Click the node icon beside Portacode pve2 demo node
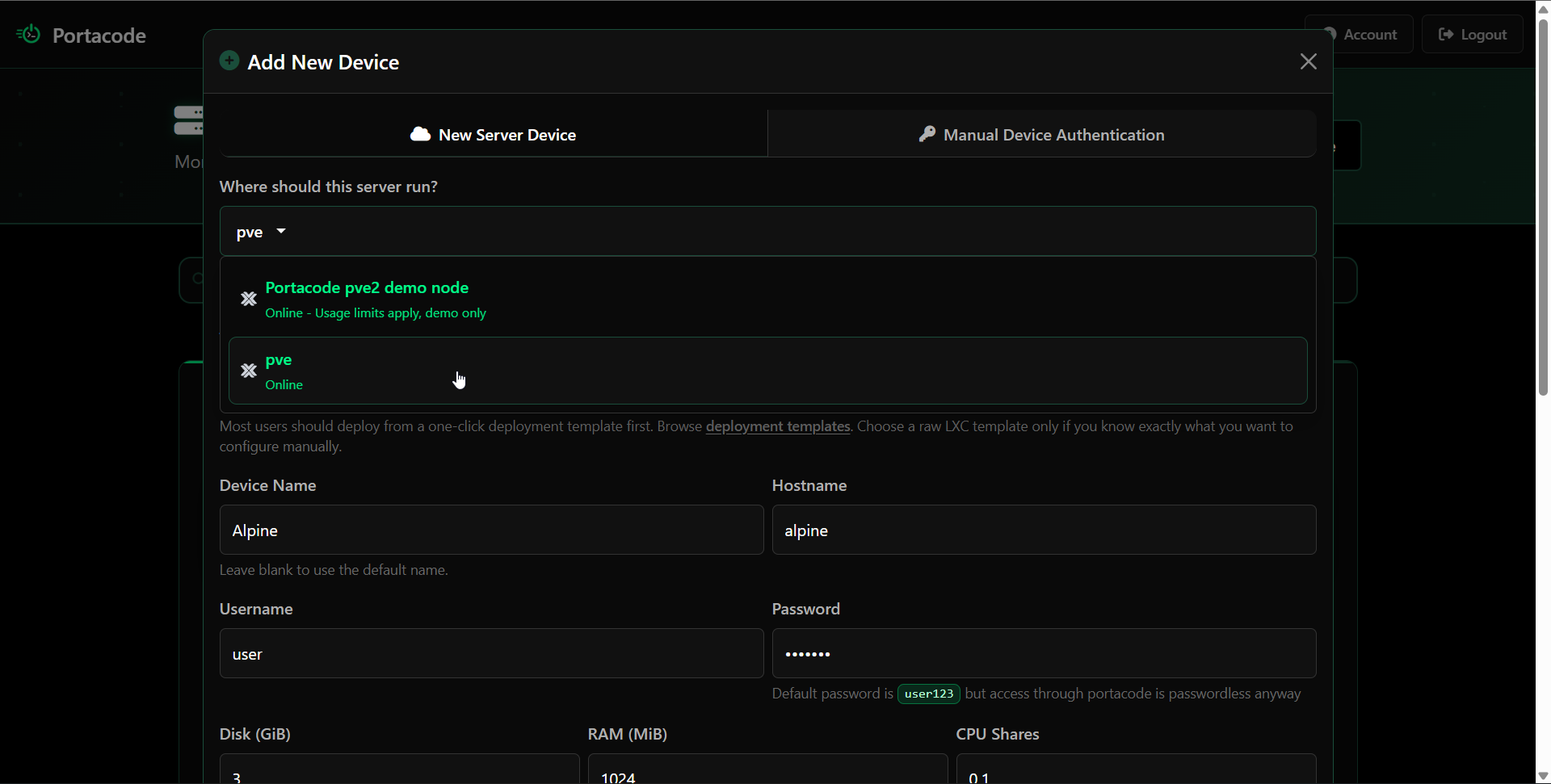 tap(249, 299)
